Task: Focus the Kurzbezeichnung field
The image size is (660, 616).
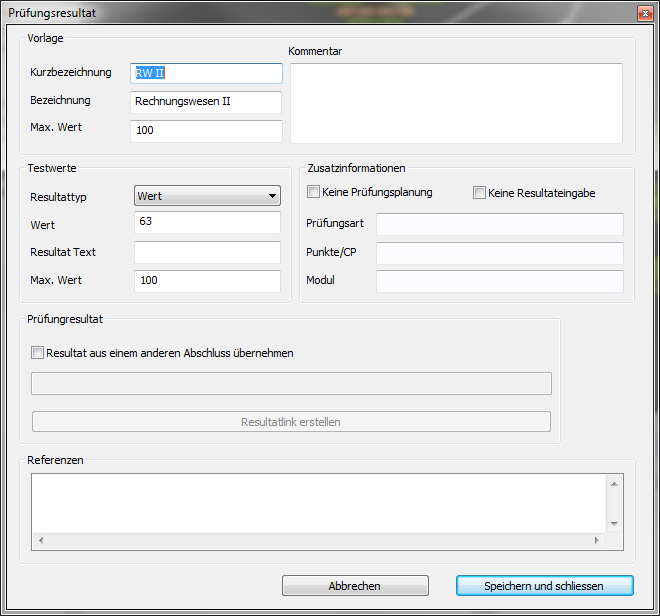Action: coord(206,73)
